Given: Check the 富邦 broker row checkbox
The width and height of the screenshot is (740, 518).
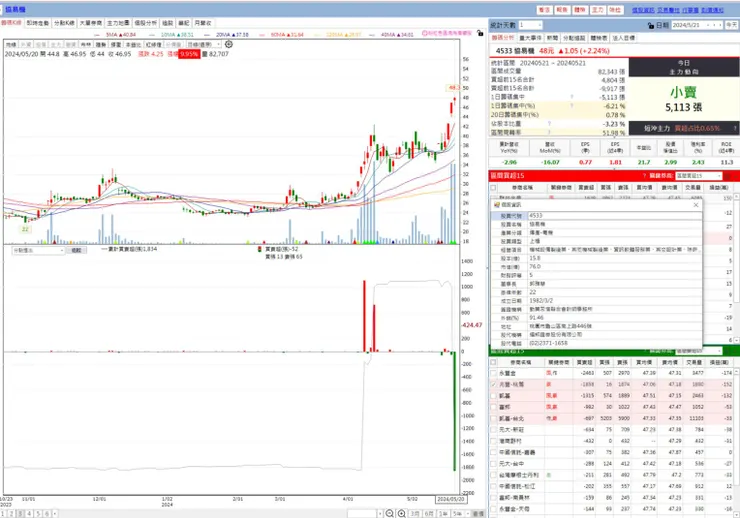Looking at the screenshot, I should (494, 407).
